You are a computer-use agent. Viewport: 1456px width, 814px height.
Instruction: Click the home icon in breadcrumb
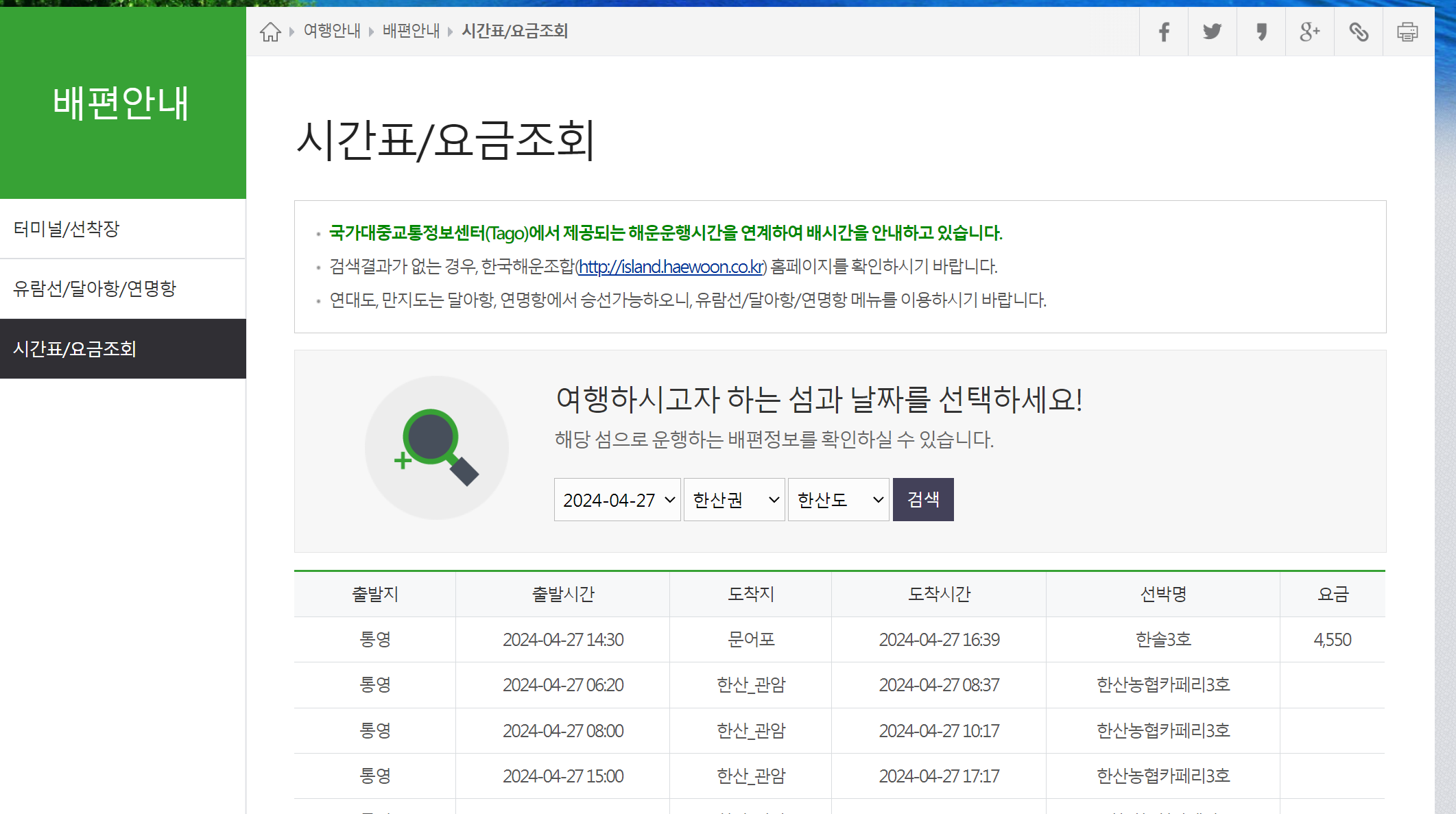pos(270,32)
